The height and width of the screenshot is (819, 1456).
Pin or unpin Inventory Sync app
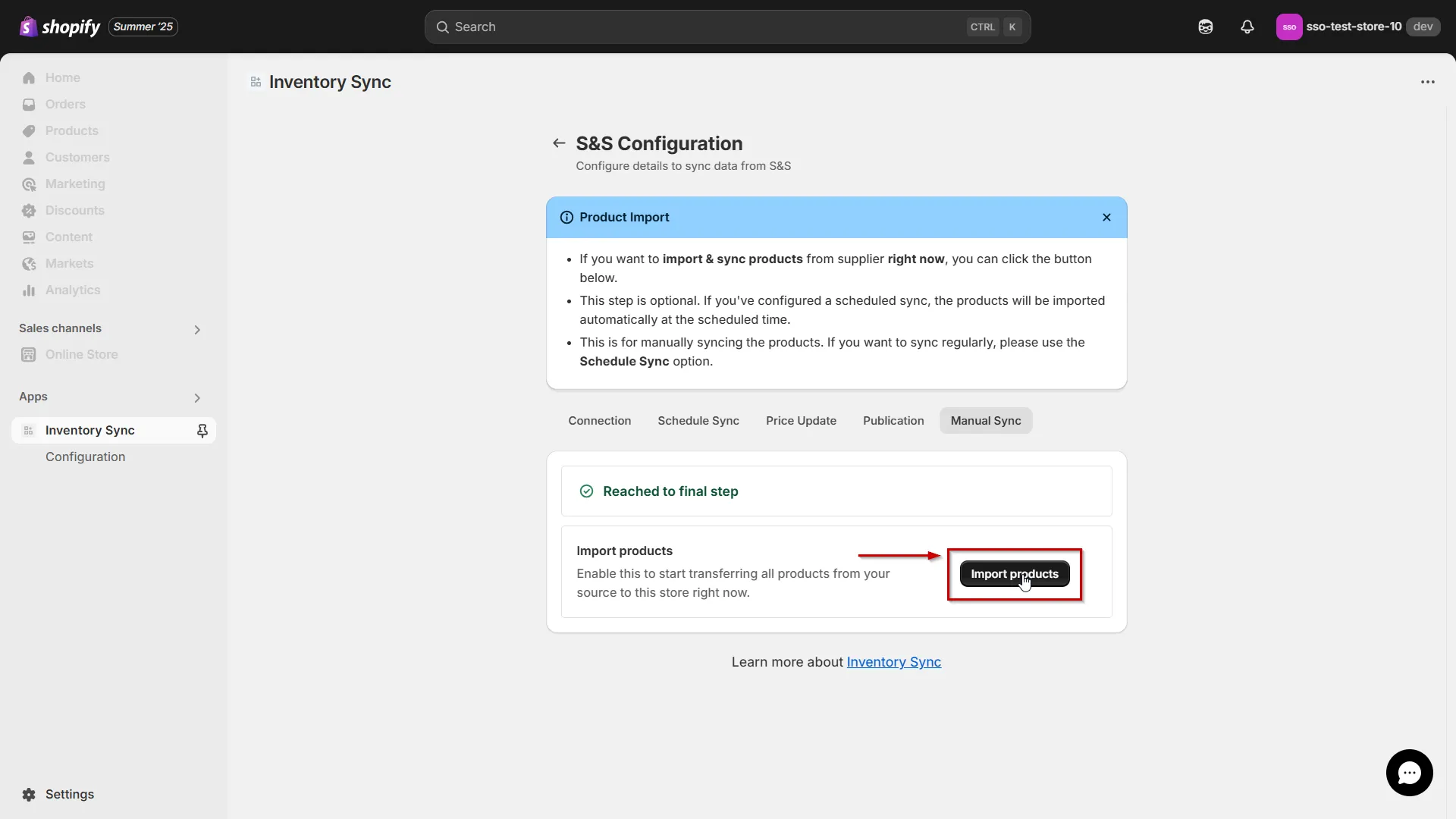(202, 431)
